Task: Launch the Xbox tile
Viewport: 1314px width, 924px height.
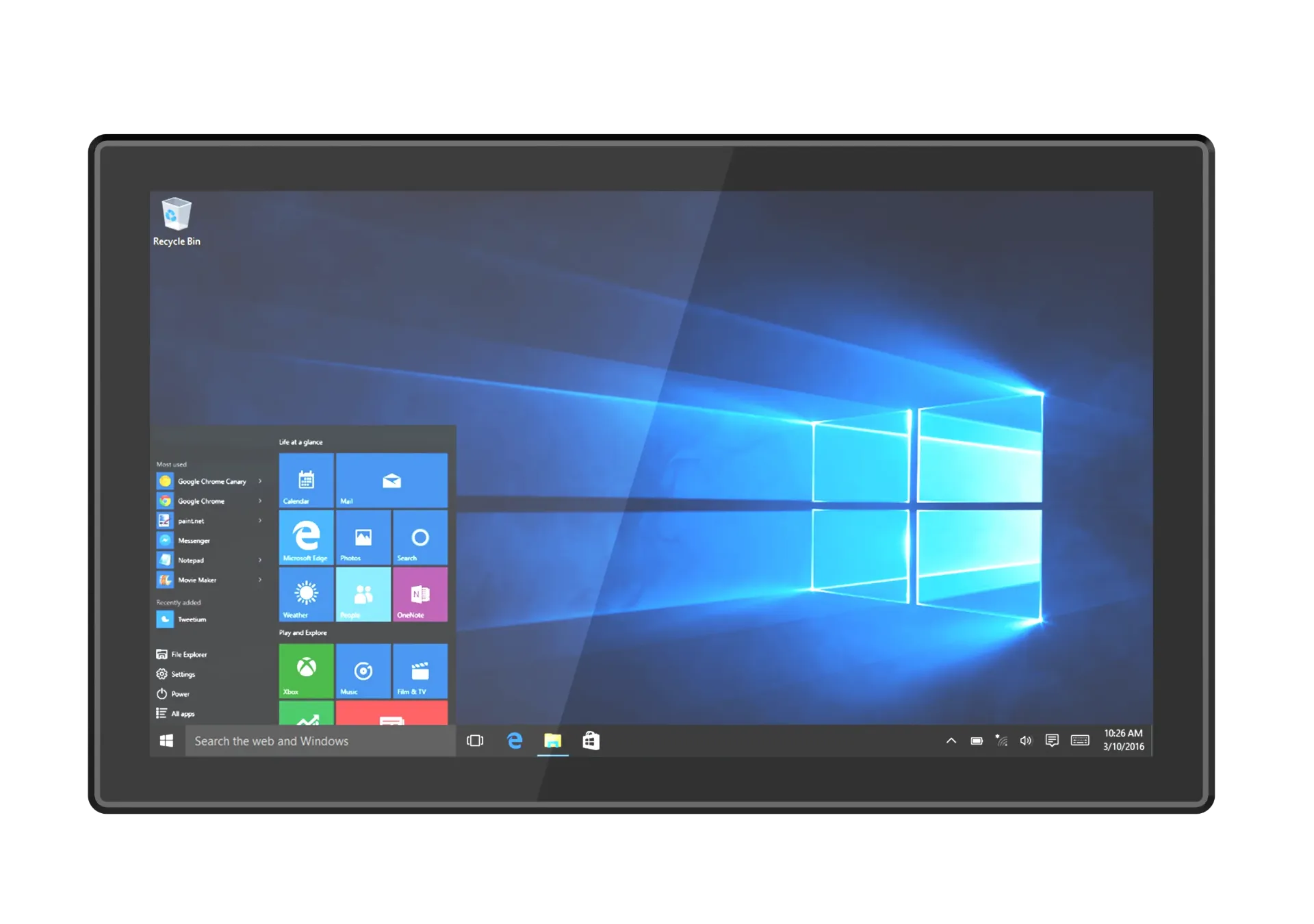Action: (306, 670)
